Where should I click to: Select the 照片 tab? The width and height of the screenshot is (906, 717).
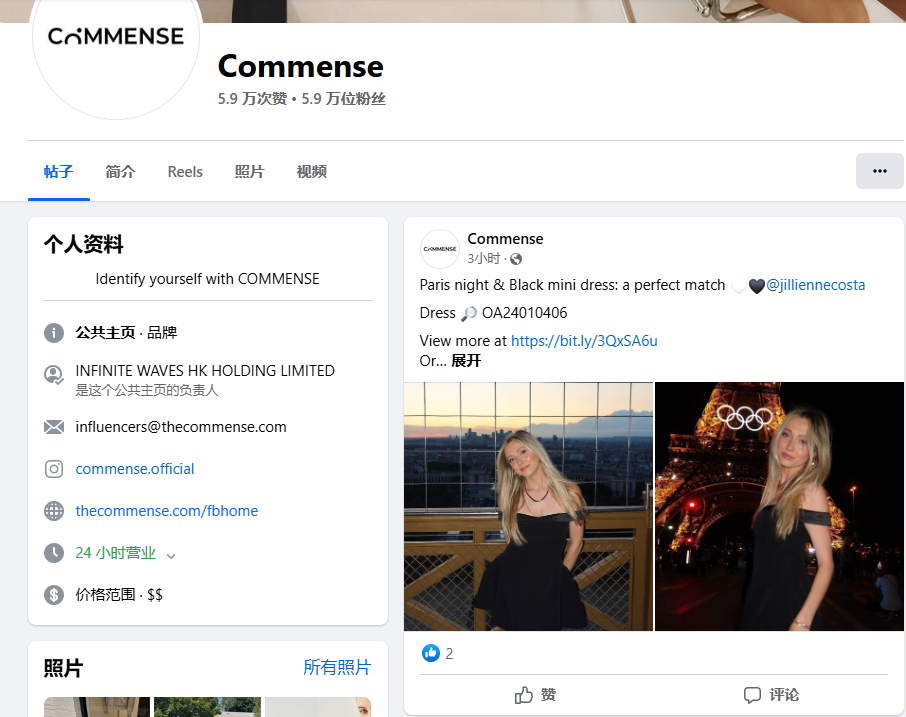[x=249, y=172]
